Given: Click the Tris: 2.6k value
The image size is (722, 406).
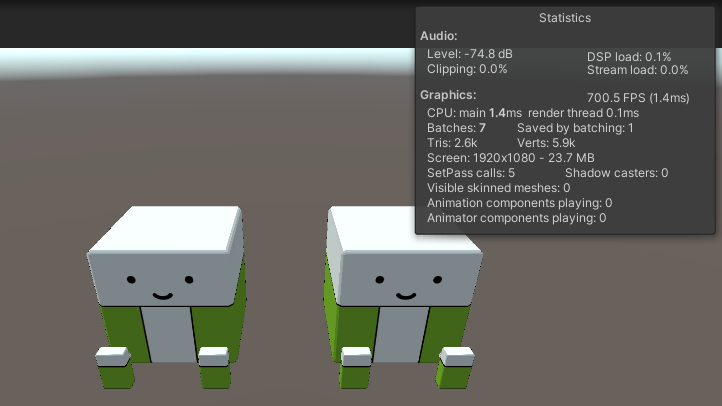Looking at the screenshot, I should point(452,143).
